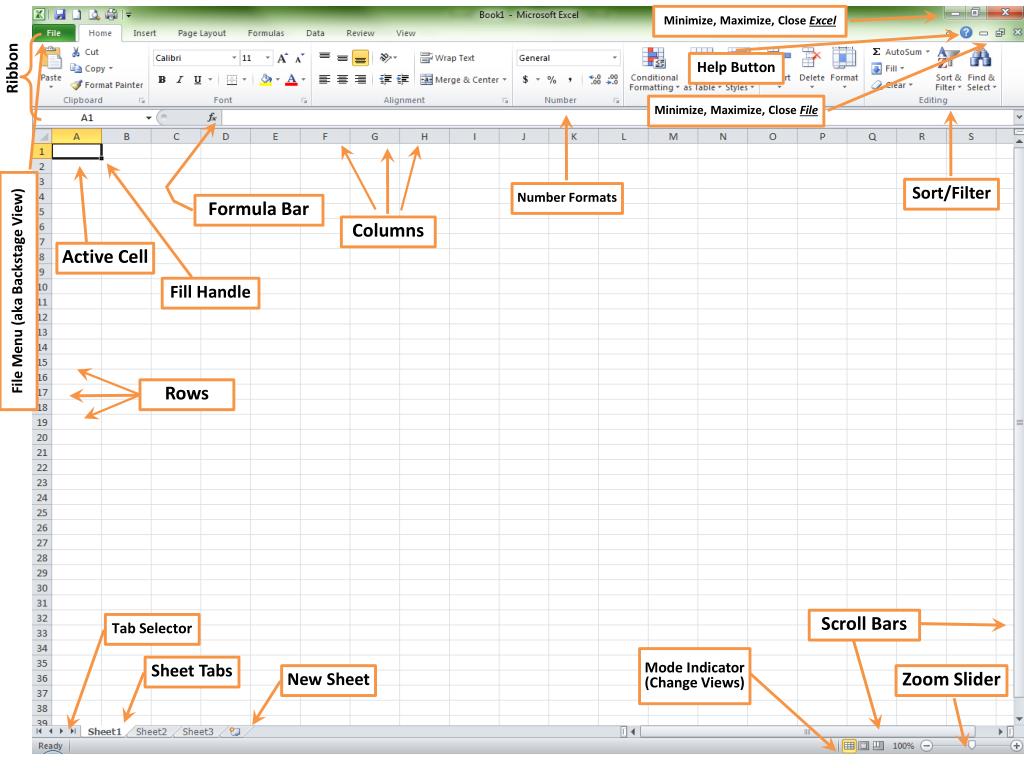The height and width of the screenshot is (768, 1024).
Task: Click the Fill button in Editing group
Action: click(888, 69)
